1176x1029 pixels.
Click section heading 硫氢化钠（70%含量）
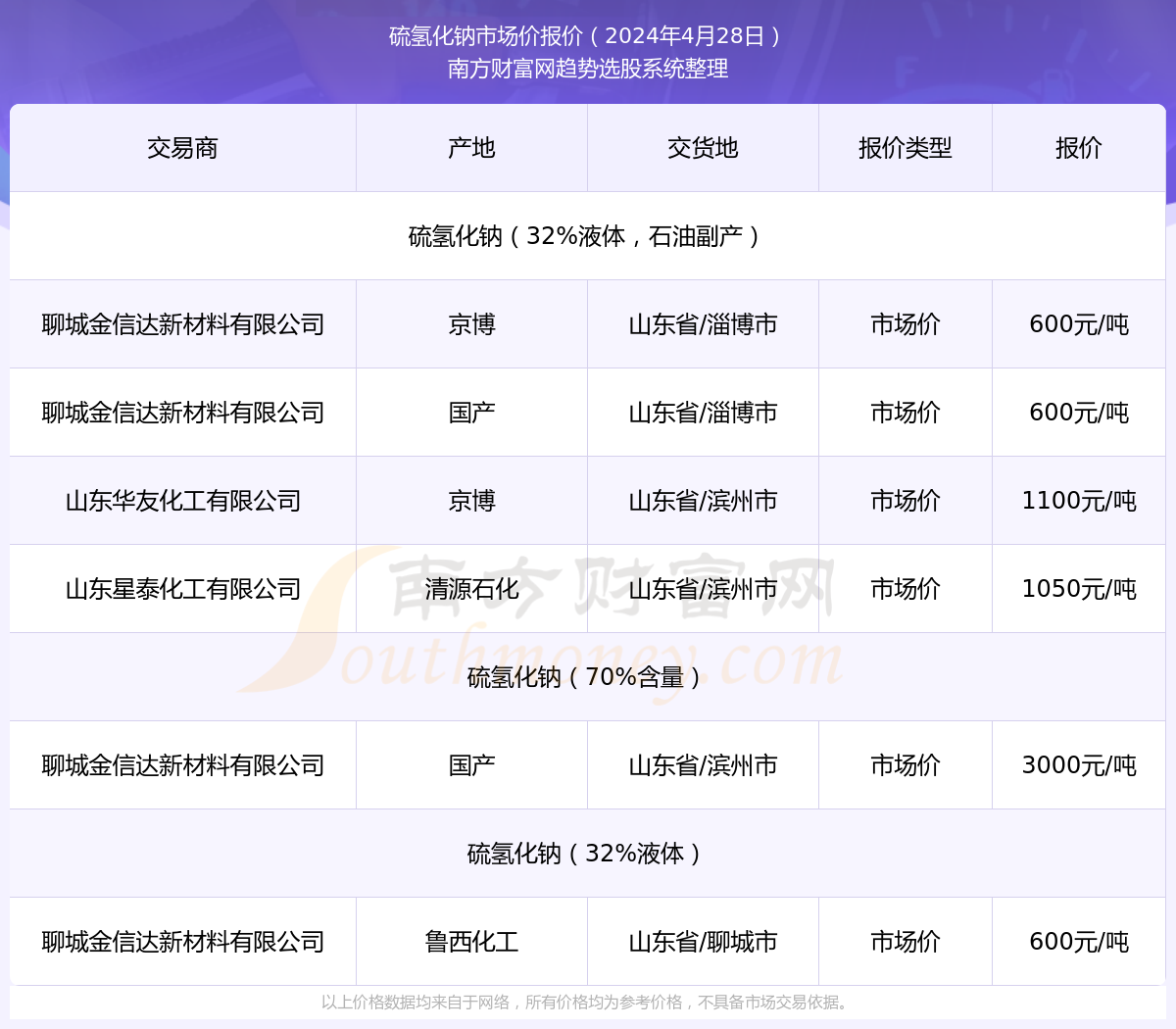587,677
